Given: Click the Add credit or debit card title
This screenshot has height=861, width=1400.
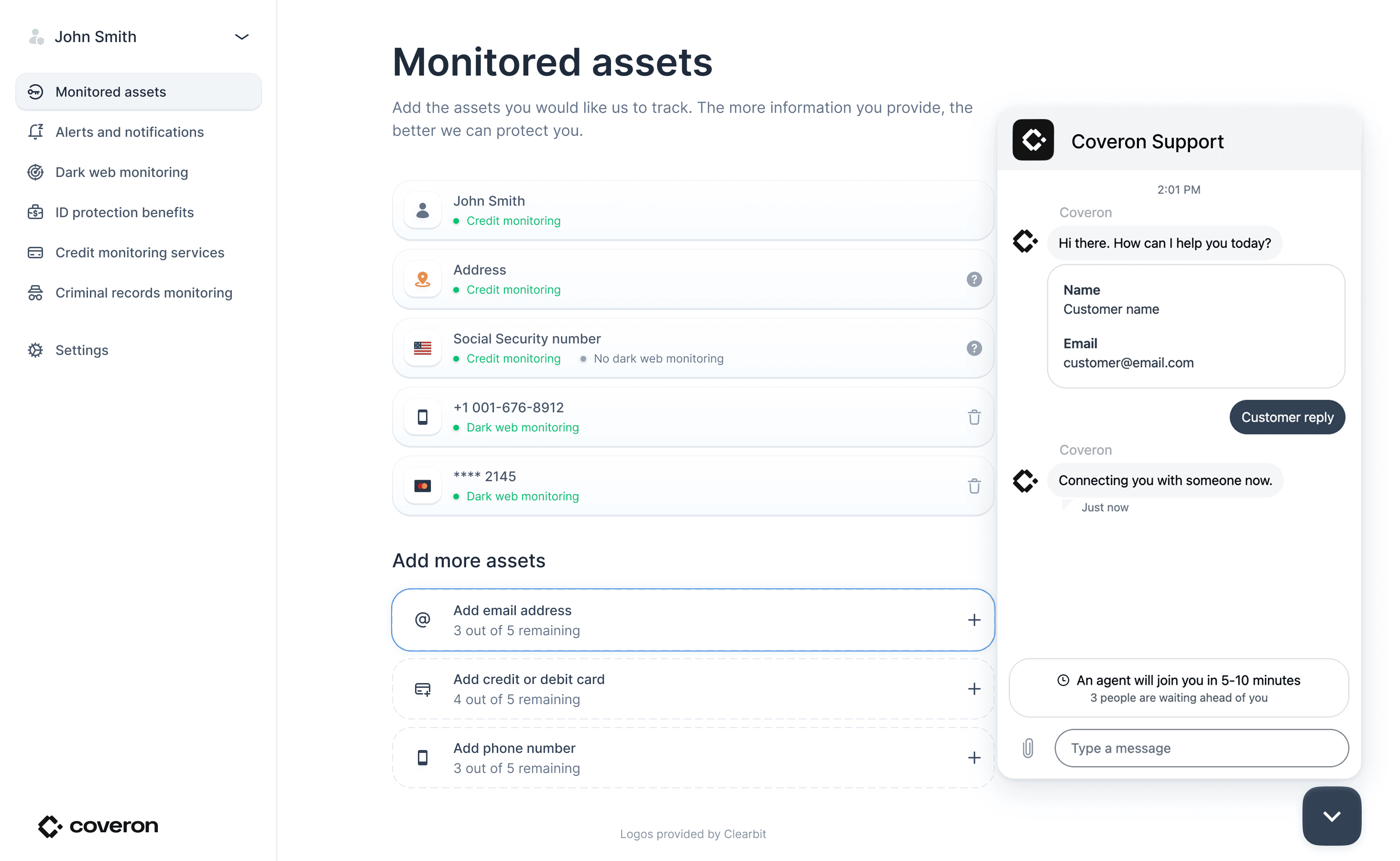Looking at the screenshot, I should coord(529,679).
